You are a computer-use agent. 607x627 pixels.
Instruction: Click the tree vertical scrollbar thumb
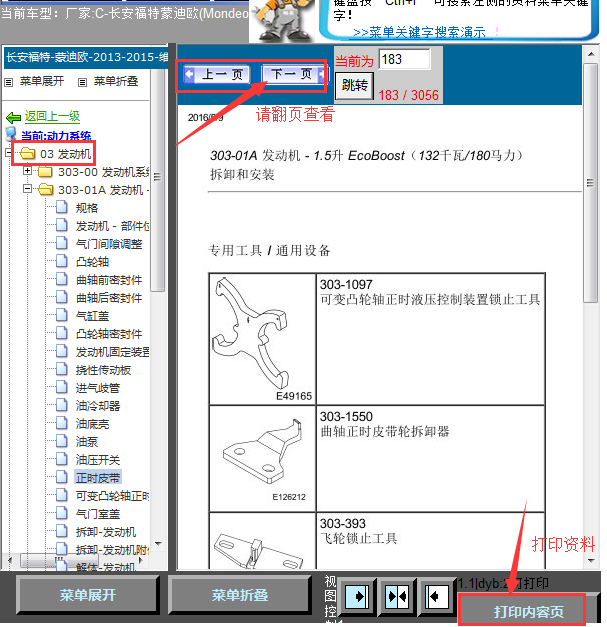pos(158,180)
